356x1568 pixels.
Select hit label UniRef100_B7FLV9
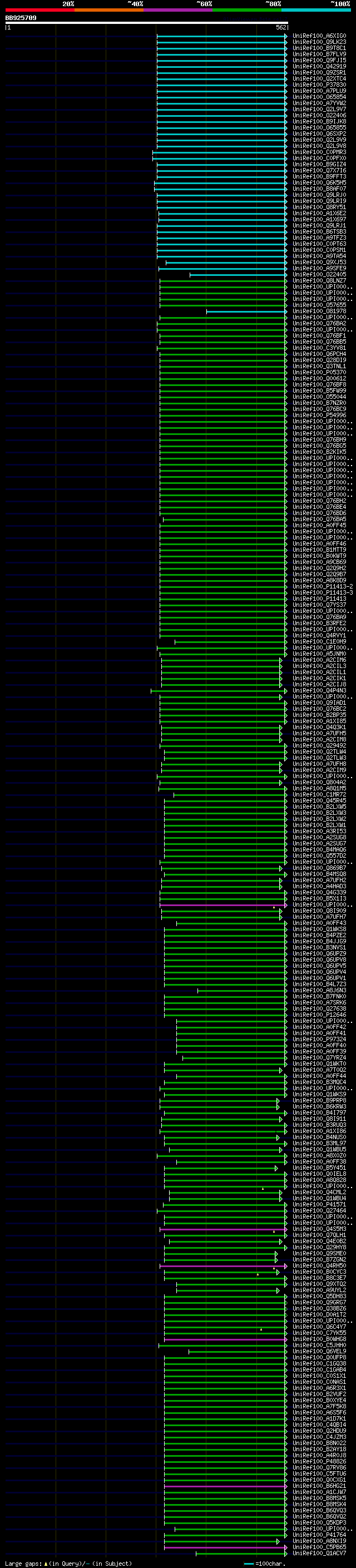click(319, 54)
